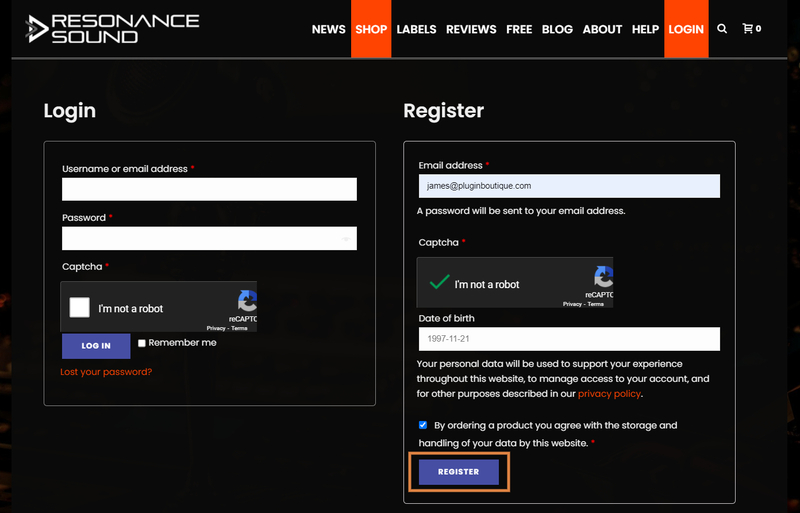Go to the SHOP menu item
This screenshot has width=800, height=513.
coord(371,29)
